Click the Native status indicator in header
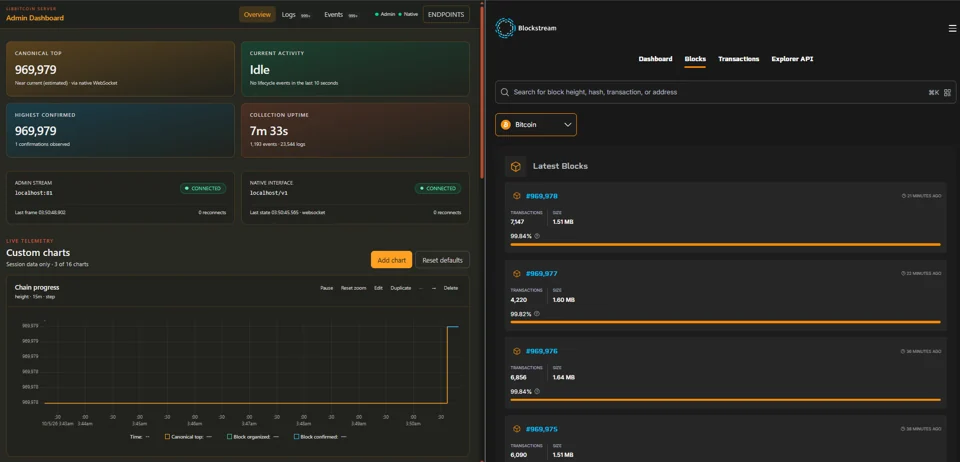Viewport: 960px width, 462px height. (x=408, y=14)
